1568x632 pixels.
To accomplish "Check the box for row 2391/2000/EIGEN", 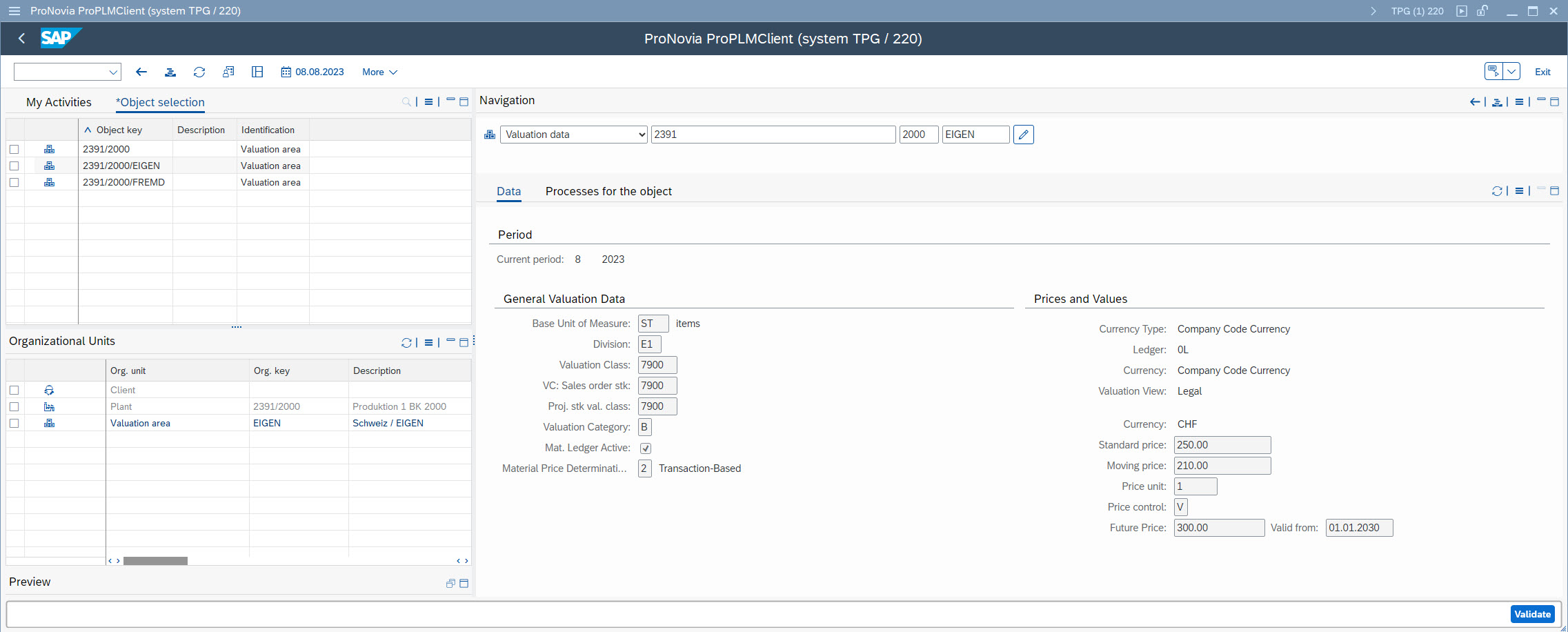I will pos(14,166).
